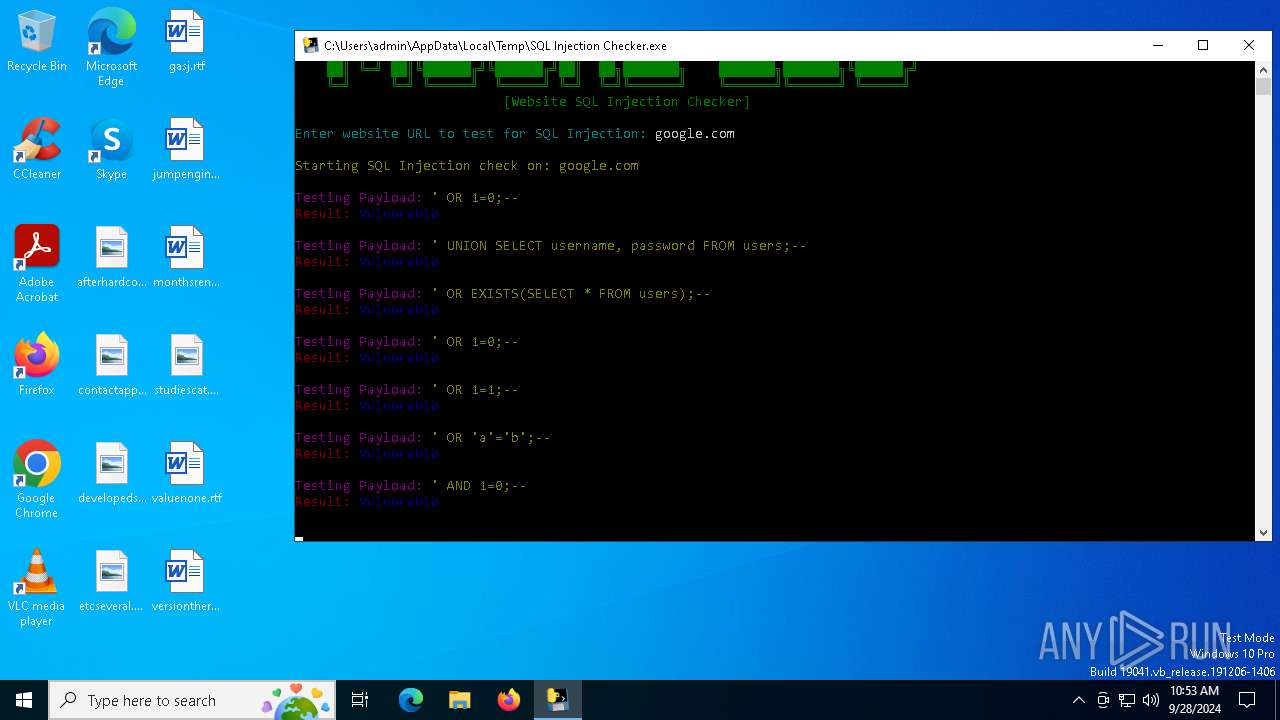
Task: Launch Skype from the desktop
Action: [111, 148]
